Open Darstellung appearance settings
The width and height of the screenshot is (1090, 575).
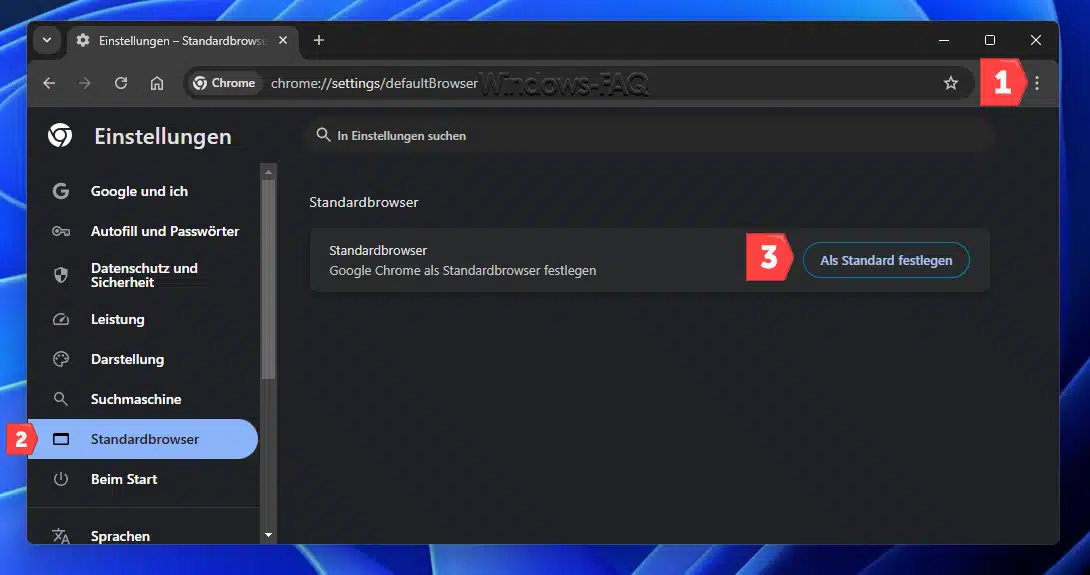coord(127,359)
